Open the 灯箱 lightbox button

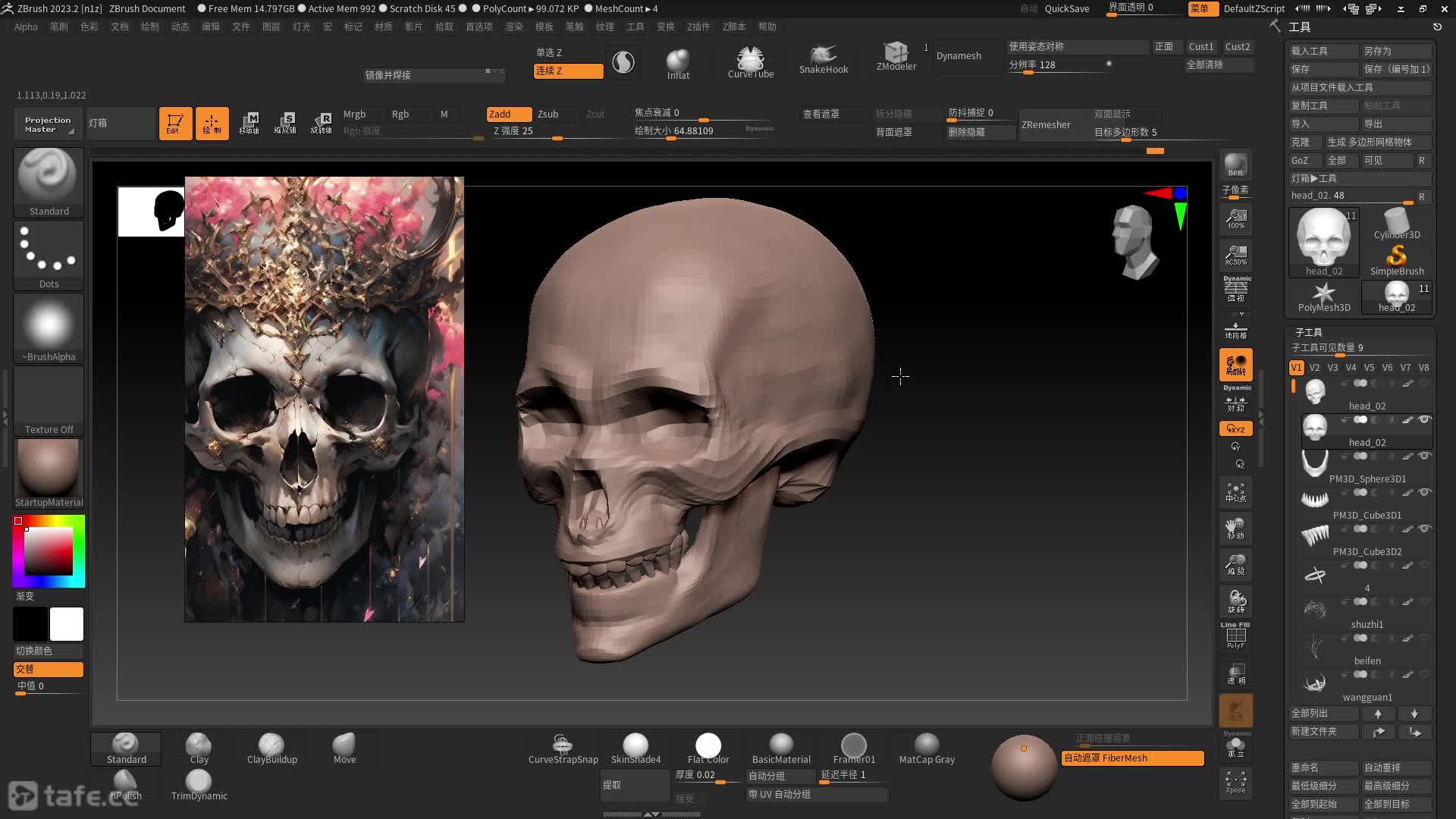point(121,123)
